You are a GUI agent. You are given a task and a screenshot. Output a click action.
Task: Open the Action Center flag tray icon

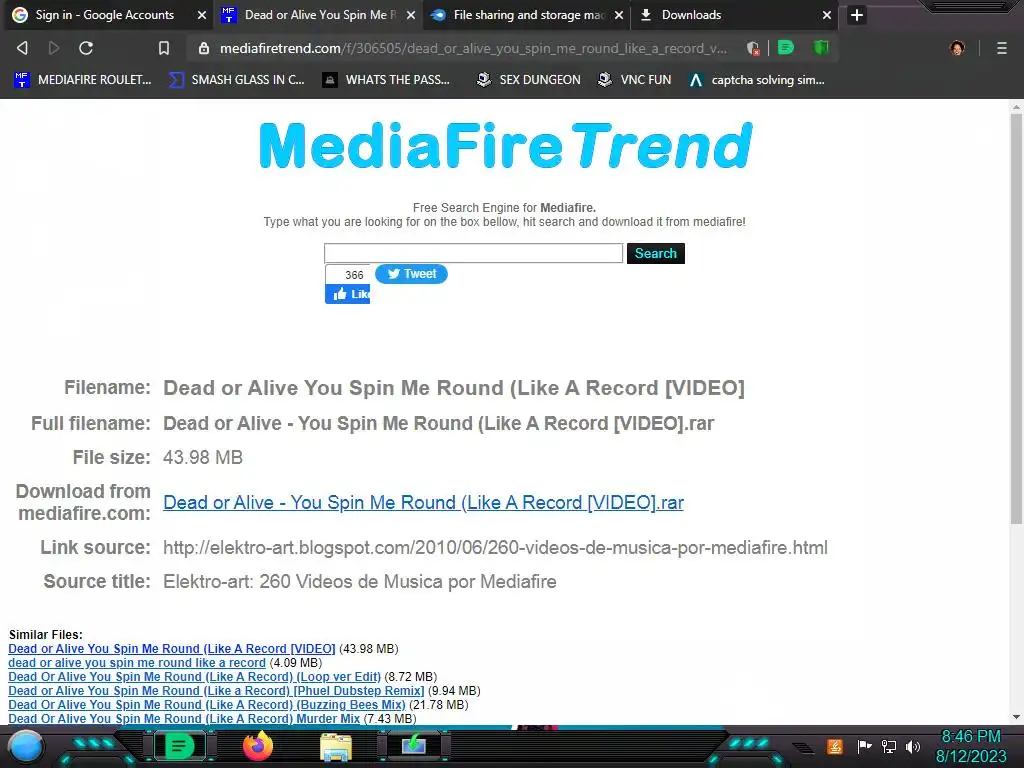click(865, 746)
